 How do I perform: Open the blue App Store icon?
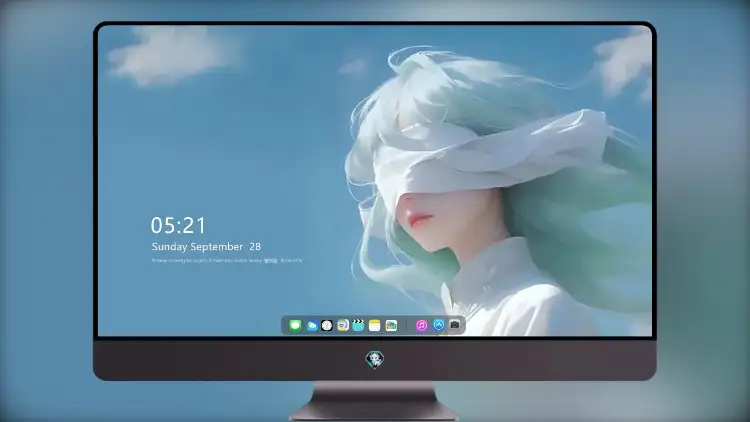(x=439, y=325)
